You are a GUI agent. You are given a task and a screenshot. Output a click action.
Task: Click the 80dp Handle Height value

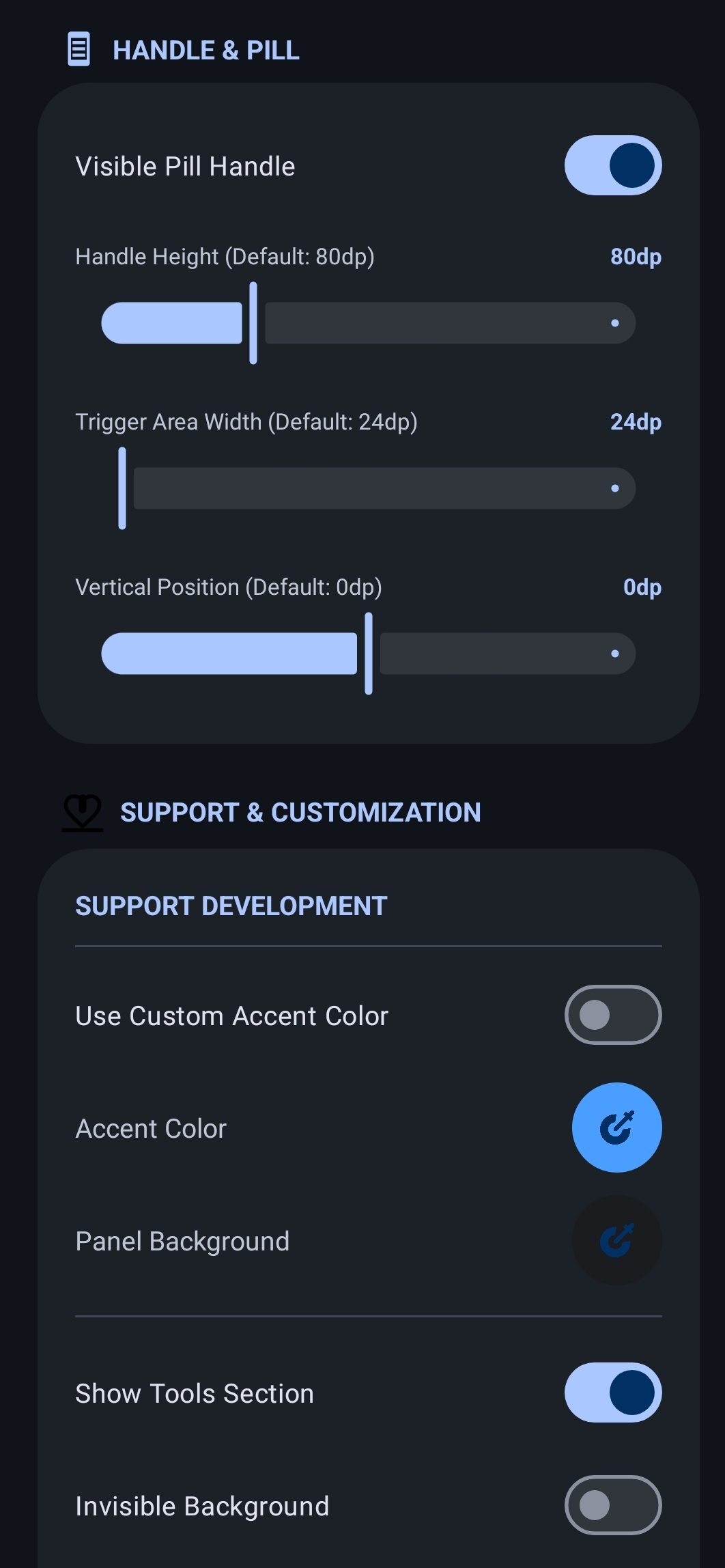pos(636,257)
